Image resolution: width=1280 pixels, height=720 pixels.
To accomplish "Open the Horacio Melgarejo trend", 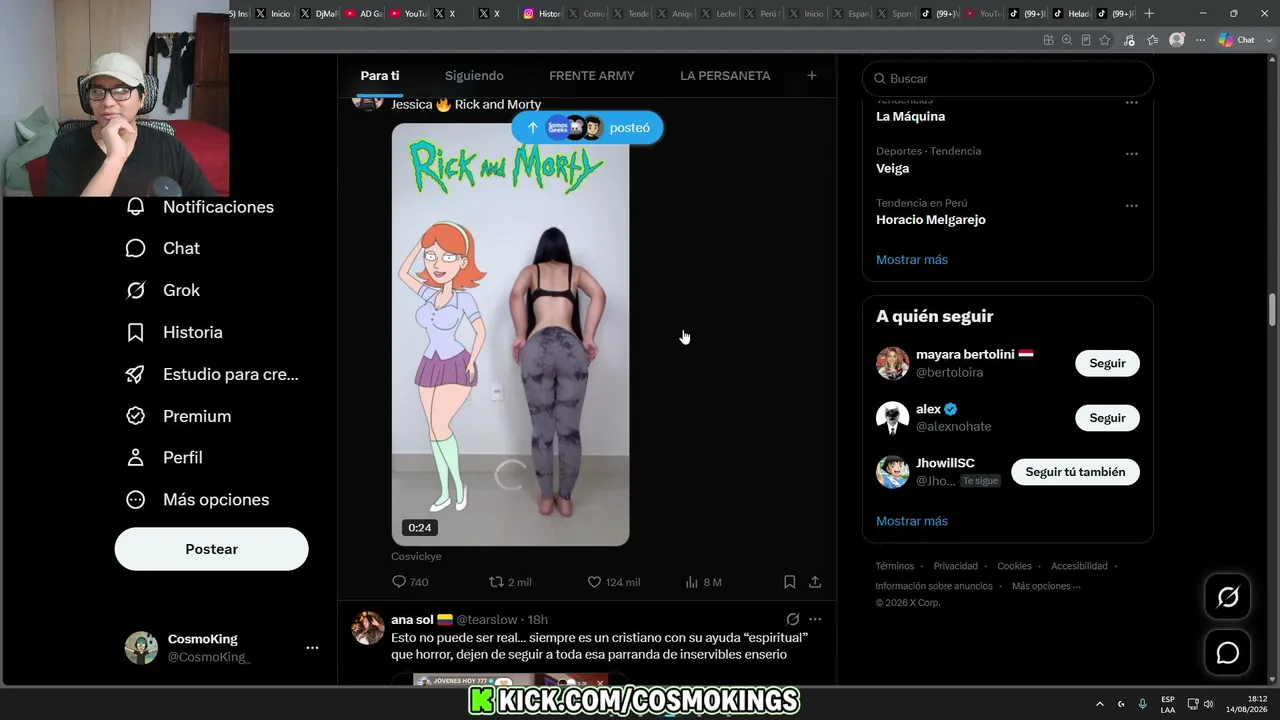I will [x=931, y=220].
